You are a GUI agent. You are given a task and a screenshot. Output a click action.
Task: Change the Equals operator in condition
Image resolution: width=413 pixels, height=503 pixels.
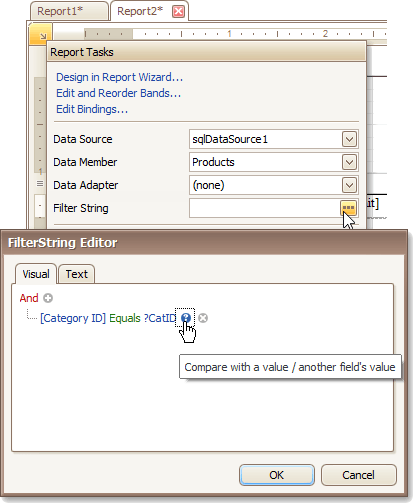click(x=125, y=318)
